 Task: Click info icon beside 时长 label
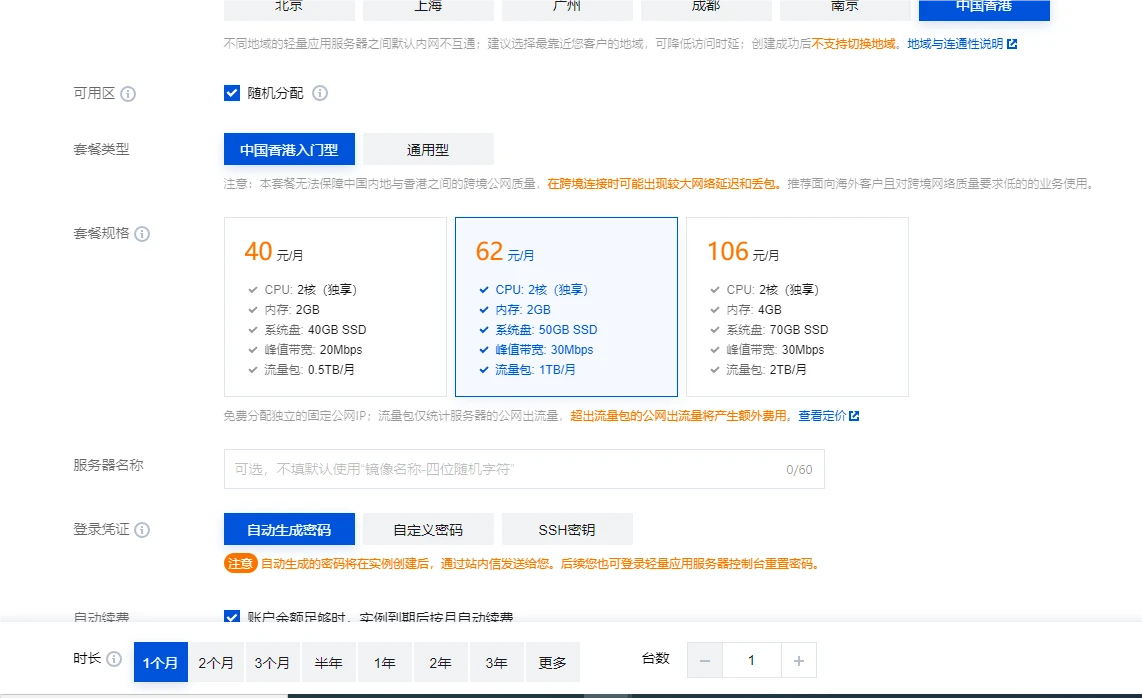(114, 660)
